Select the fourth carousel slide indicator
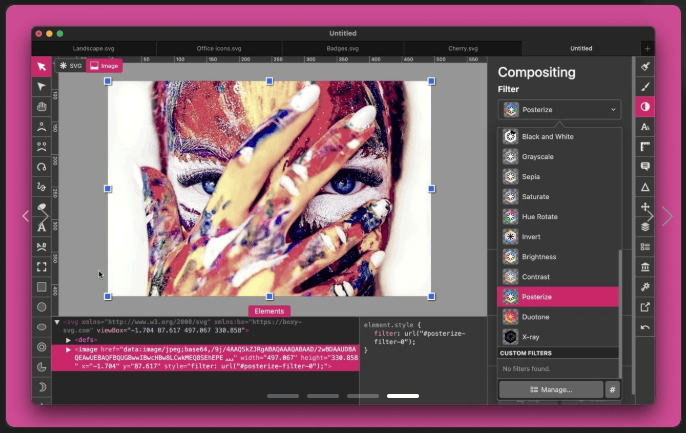 [x=402, y=396]
